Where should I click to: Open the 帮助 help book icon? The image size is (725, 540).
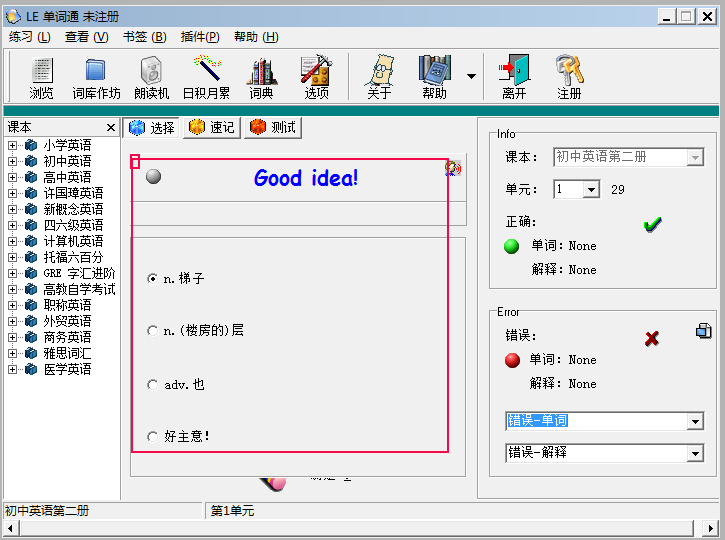[435, 78]
